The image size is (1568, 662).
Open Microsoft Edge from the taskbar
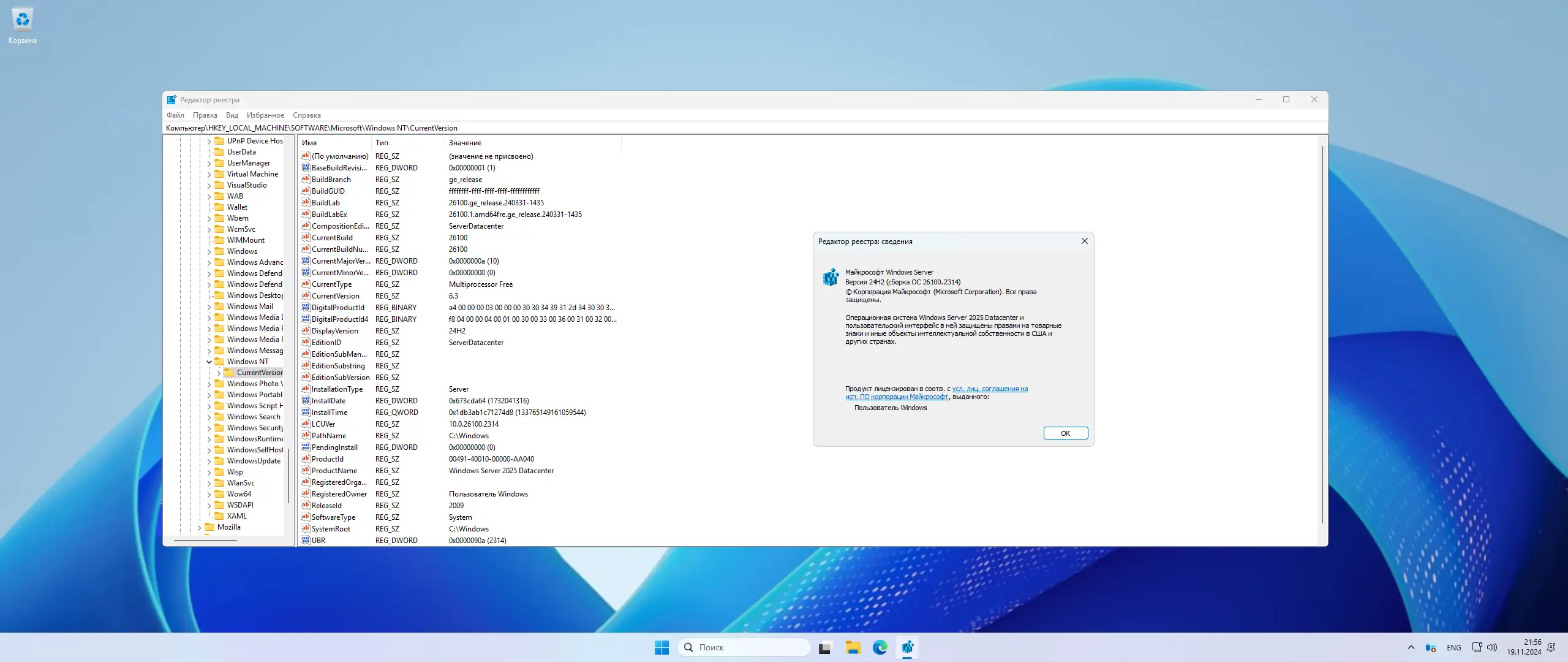tap(880, 647)
